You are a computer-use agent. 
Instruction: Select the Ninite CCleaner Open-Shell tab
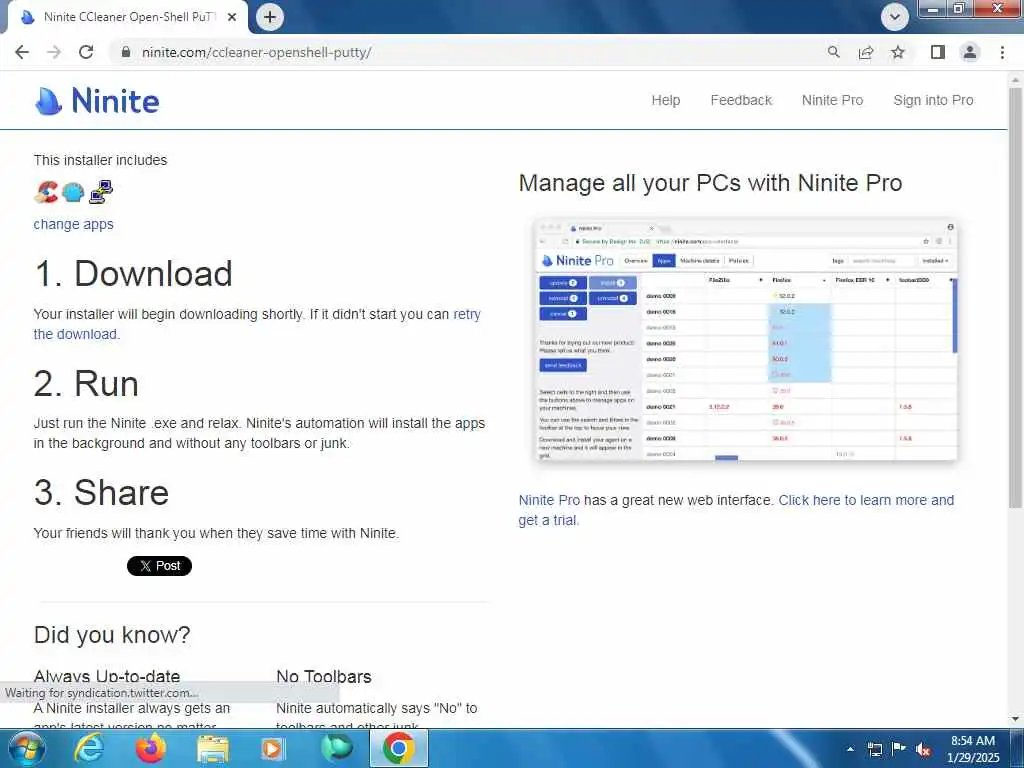129,17
